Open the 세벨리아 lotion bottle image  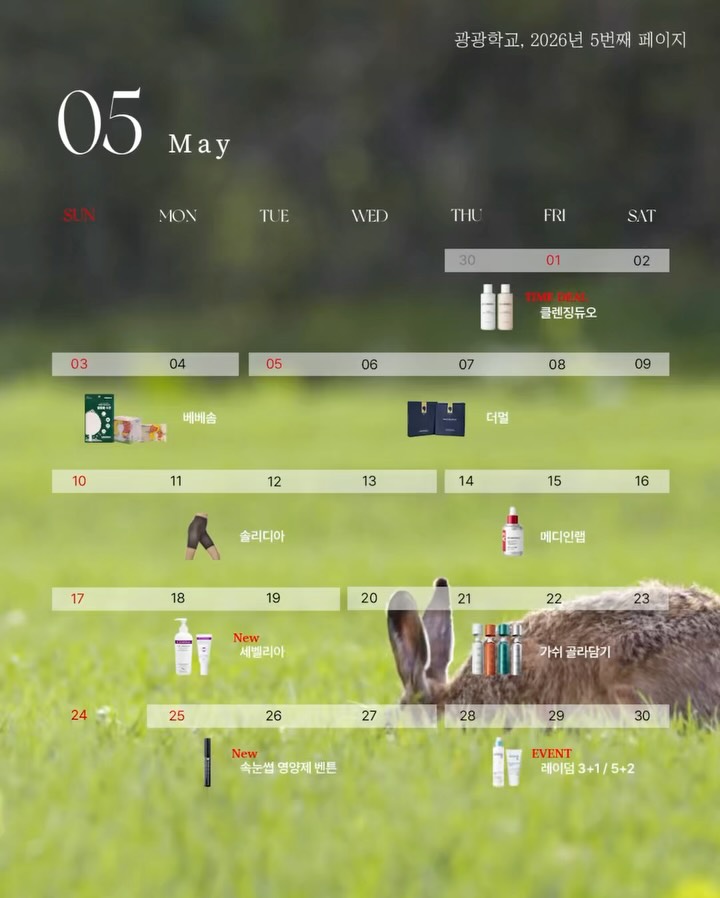pyautogui.click(x=192, y=647)
